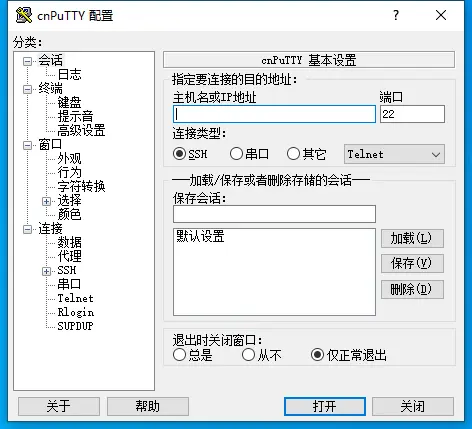
Task: Click the 删除(D) button
Action: click(412, 289)
